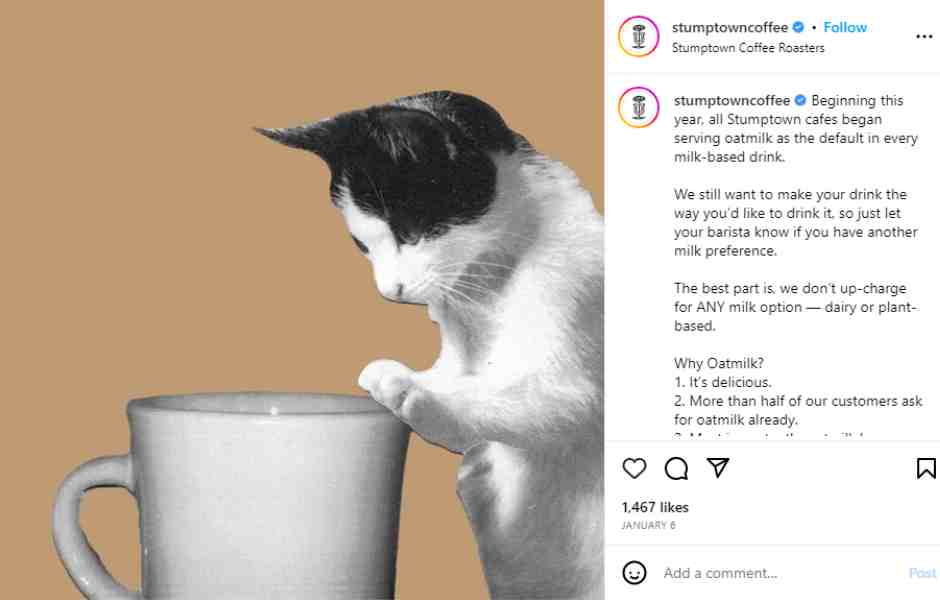View the 1,467 likes list
Viewport: 940px width, 600px height.
click(x=655, y=507)
